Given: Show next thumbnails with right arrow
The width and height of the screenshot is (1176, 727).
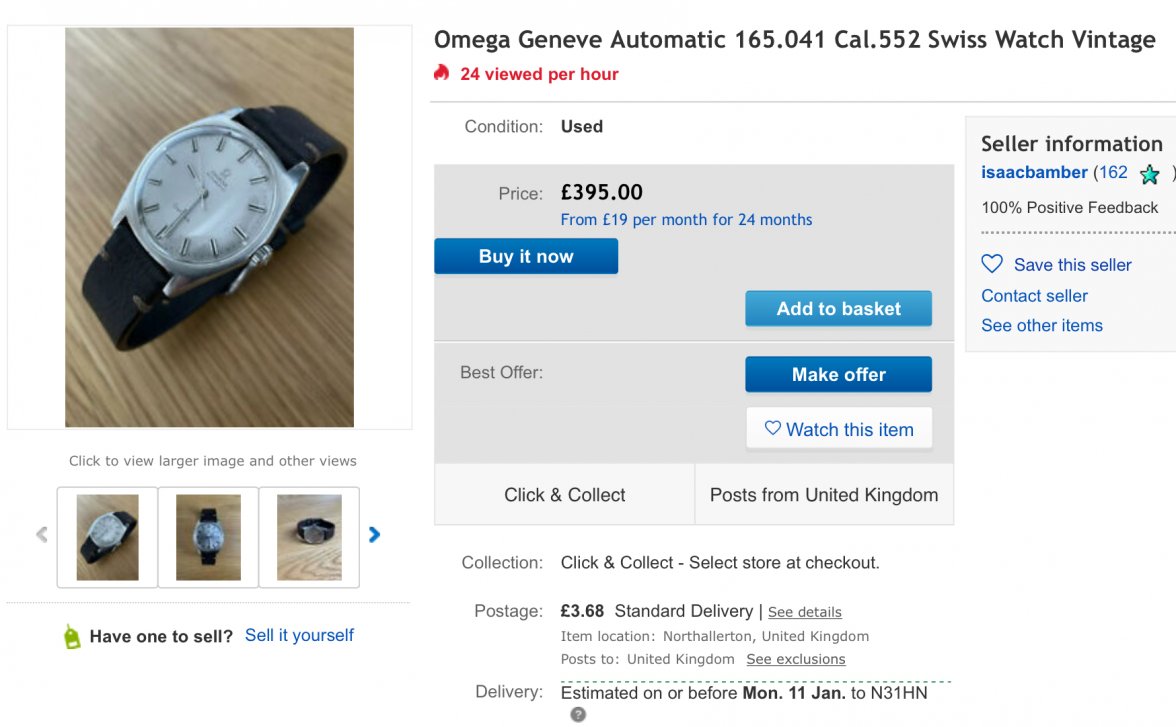Looking at the screenshot, I should coord(375,535).
